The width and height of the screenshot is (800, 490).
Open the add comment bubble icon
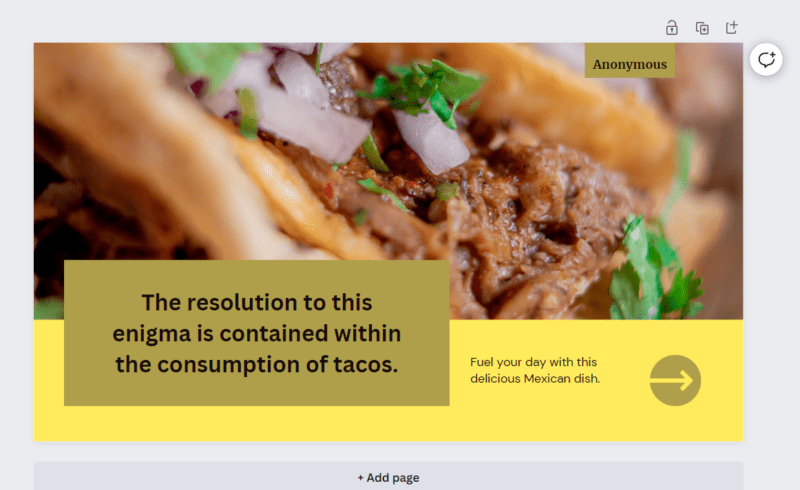click(x=766, y=60)
